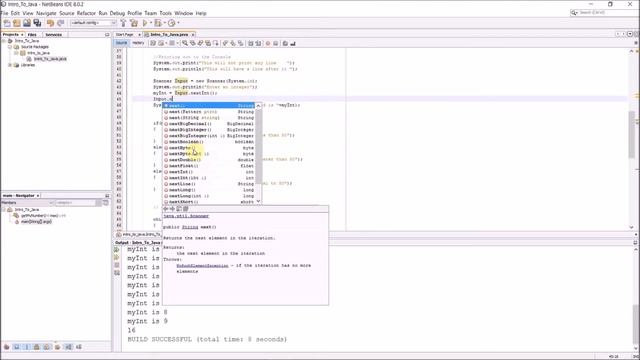
Task: Select nextDouble() in the completion list
Action: pos(209,160)
